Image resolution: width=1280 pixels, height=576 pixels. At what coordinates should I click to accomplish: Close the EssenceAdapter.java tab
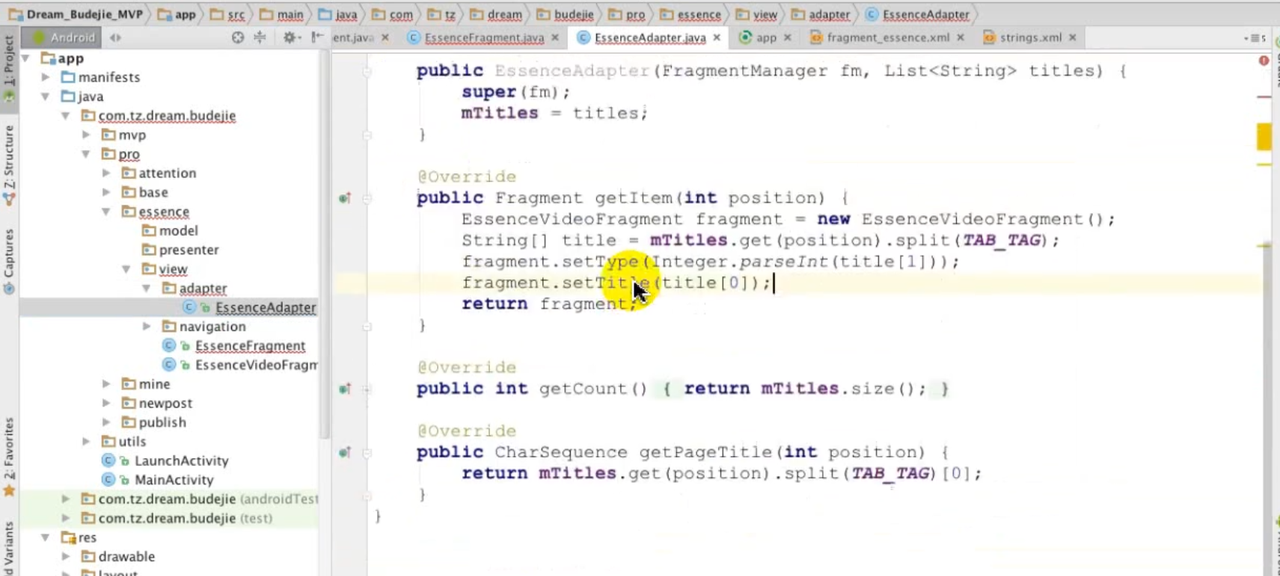point(717,37)
